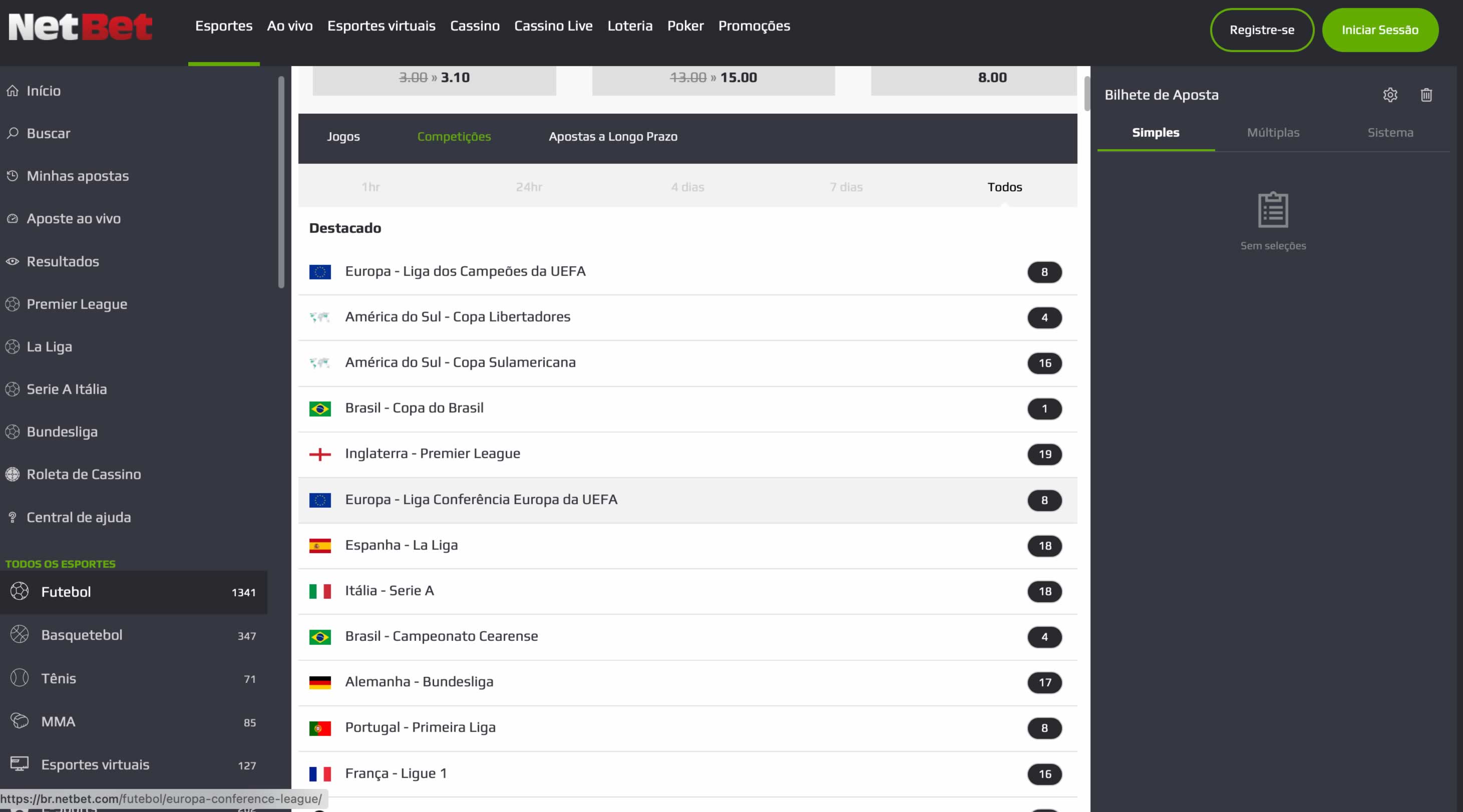1463x812 pixels.
Task: Select the Múltiplas bet slip tab
Action: [1273, 132]
